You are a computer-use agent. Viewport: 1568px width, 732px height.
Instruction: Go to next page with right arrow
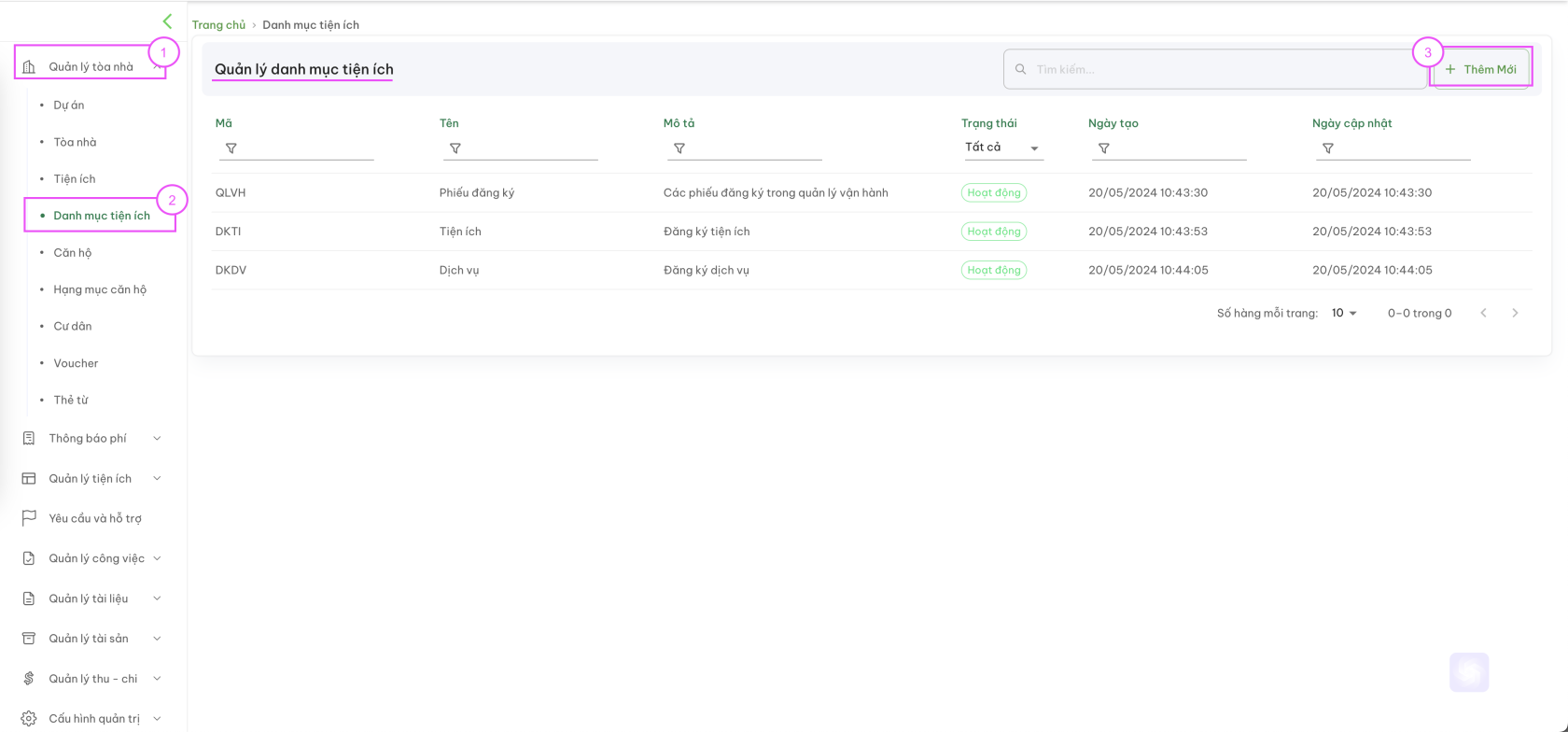click(1515, 313)
